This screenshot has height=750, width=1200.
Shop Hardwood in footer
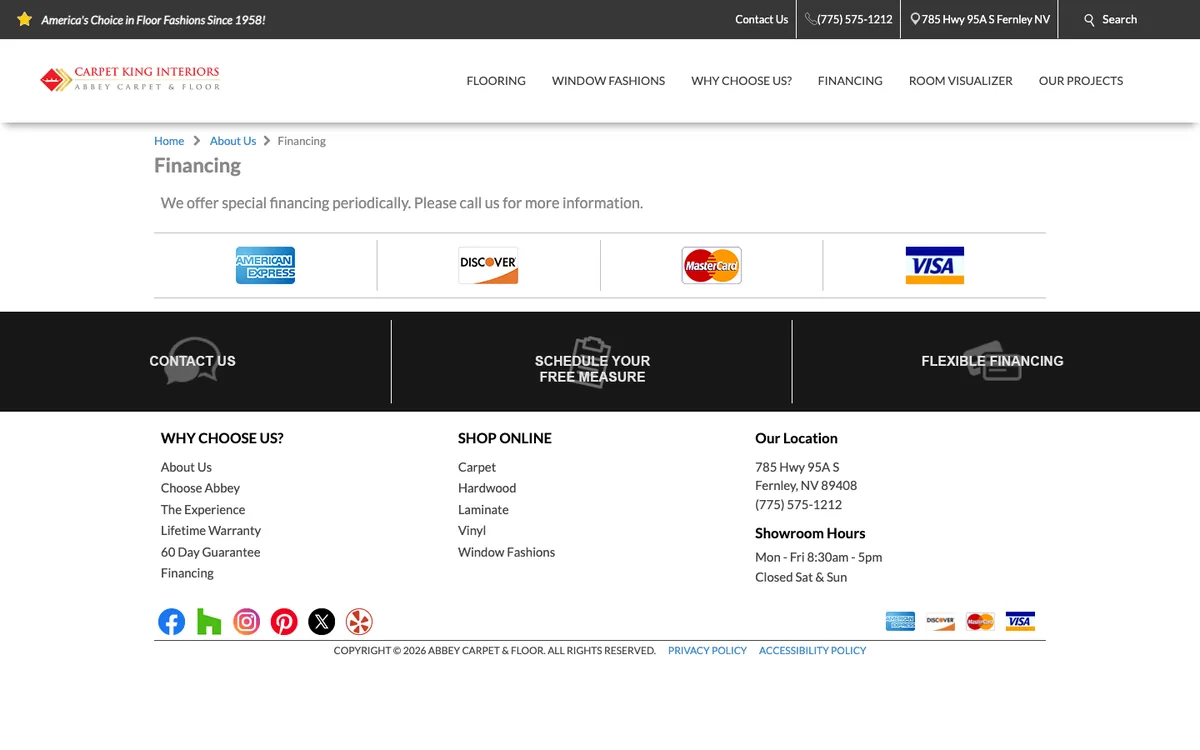(x=487, y=488)
